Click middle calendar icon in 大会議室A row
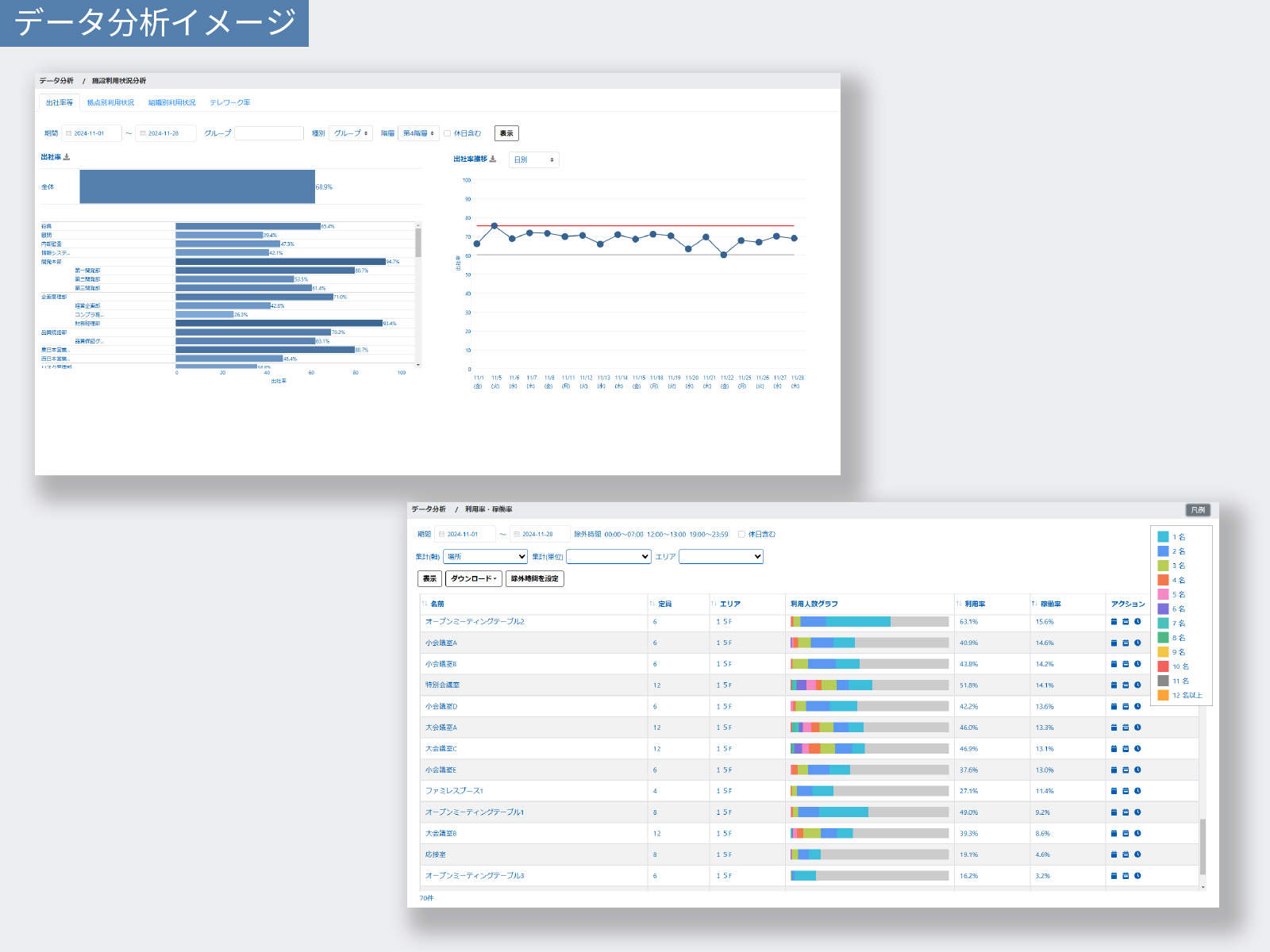Screen dimensions: 1270x952 pyautogui.click(x=1126, y=727)
